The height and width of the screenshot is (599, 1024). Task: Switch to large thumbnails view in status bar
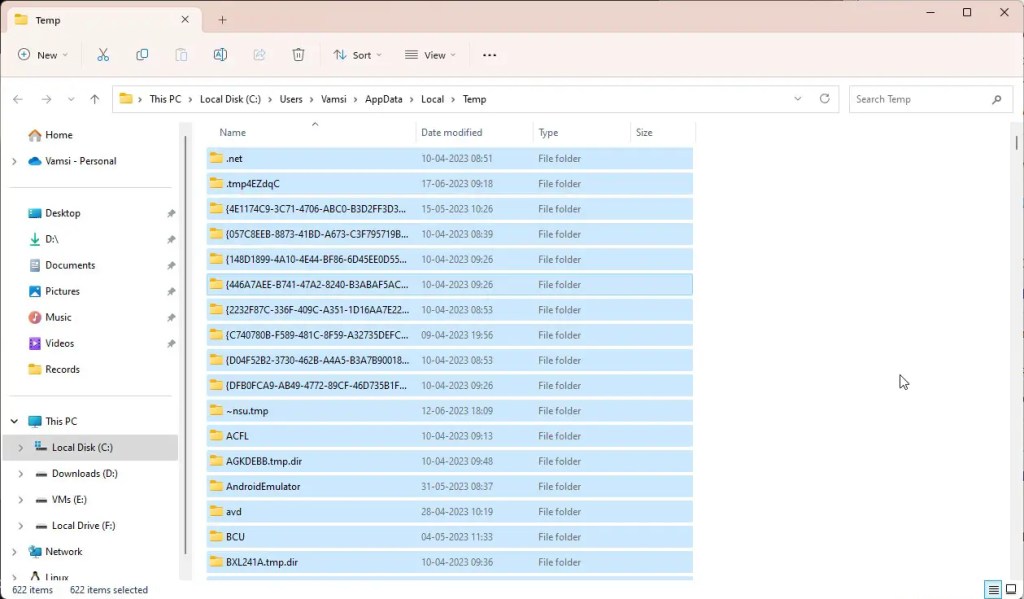pos(1011,590)
